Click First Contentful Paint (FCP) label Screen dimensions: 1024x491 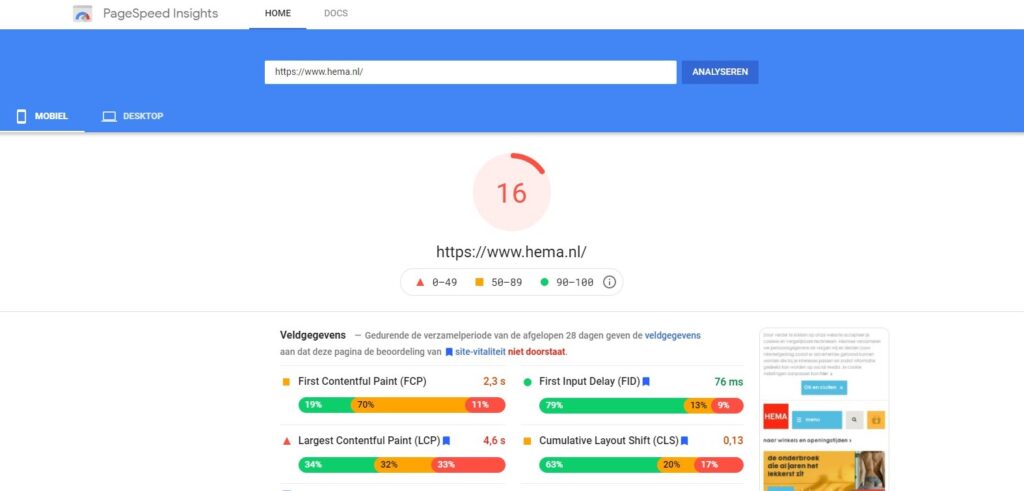tap(362, 382)
